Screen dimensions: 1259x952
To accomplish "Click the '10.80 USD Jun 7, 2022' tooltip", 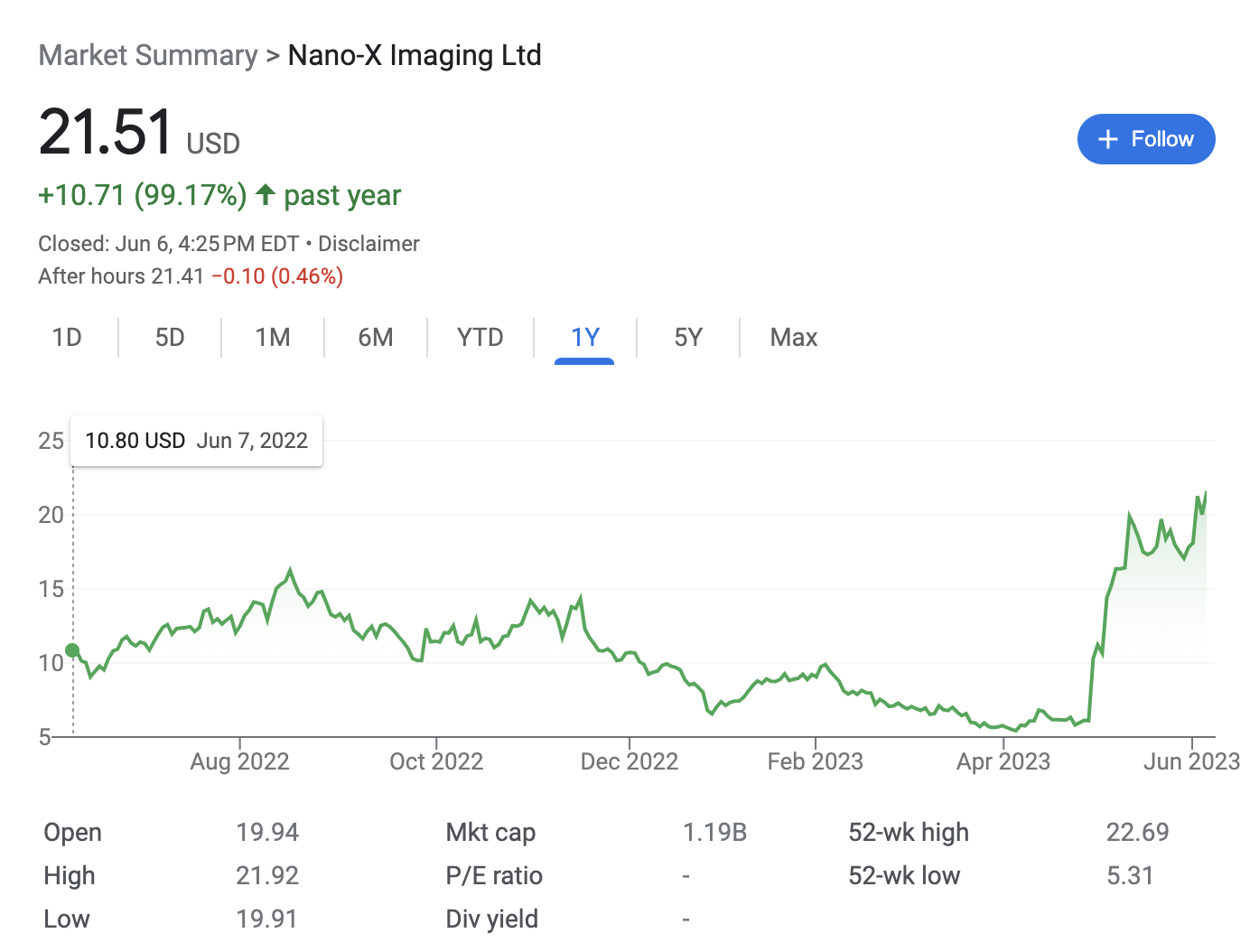I will pos(197,441).
